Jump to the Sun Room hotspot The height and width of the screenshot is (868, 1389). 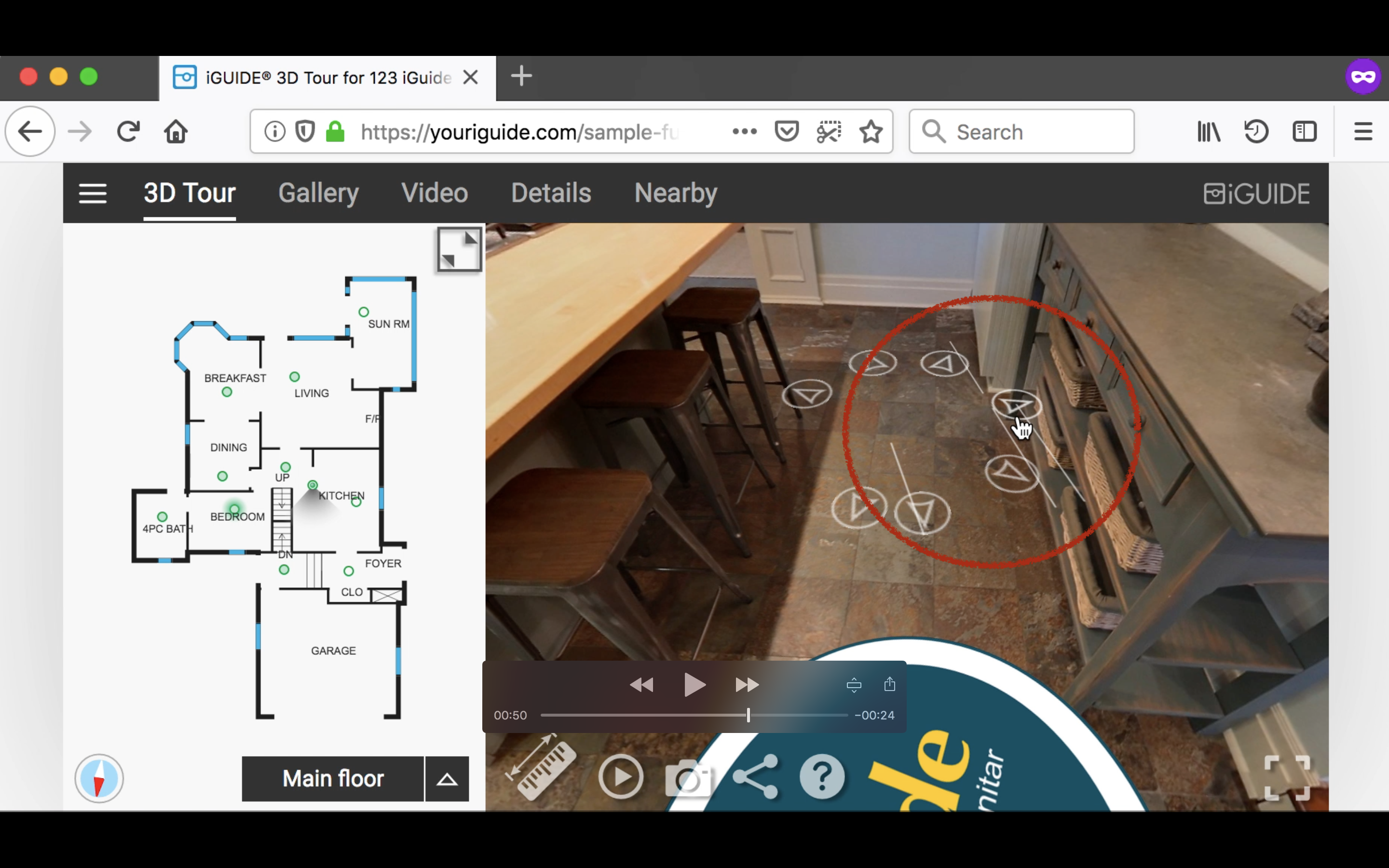[363, 312]
